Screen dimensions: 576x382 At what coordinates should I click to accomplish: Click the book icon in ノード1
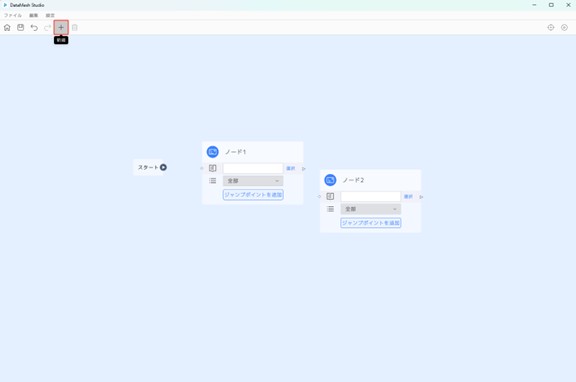point(213,168)
